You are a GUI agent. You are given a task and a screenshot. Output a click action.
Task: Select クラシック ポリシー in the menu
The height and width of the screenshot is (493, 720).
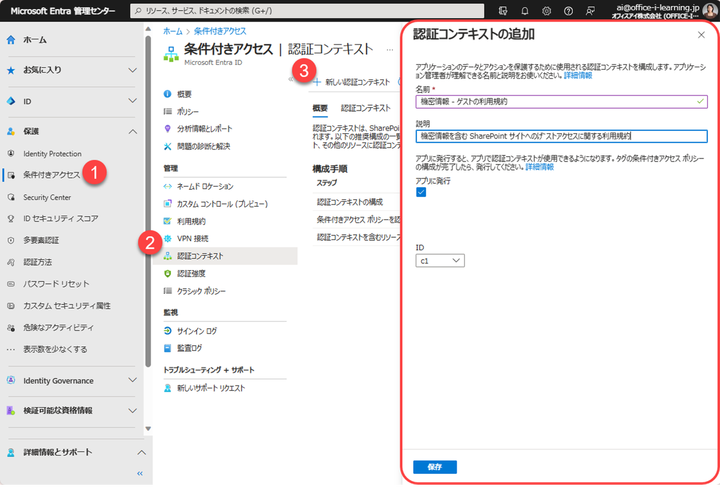pos(201,291)
